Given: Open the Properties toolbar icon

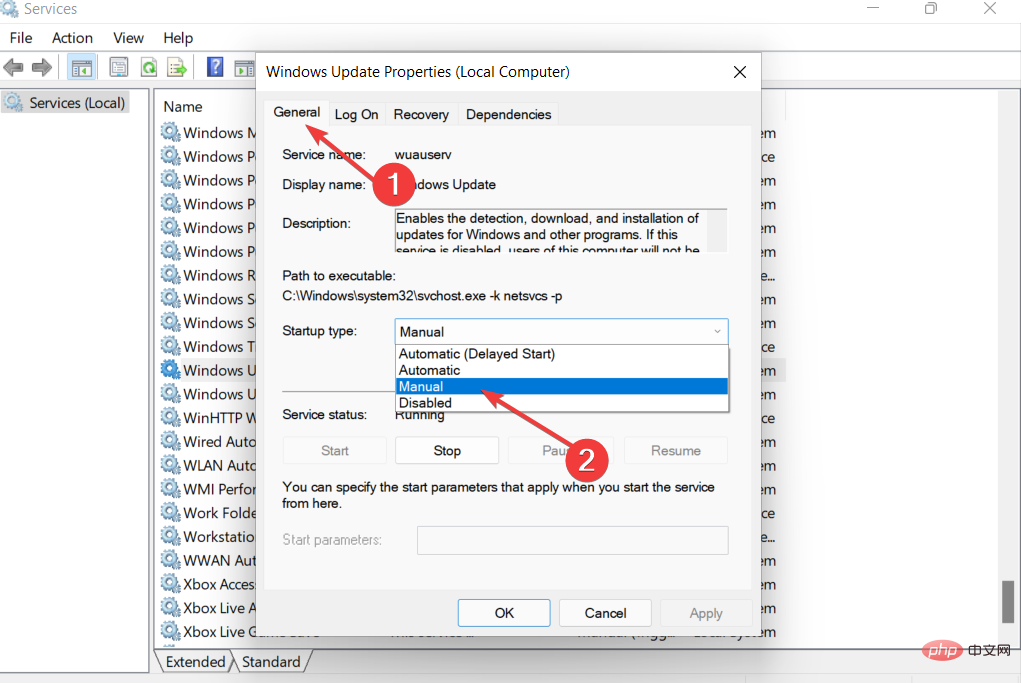Looking at the screenshot, I should (119, 67).
